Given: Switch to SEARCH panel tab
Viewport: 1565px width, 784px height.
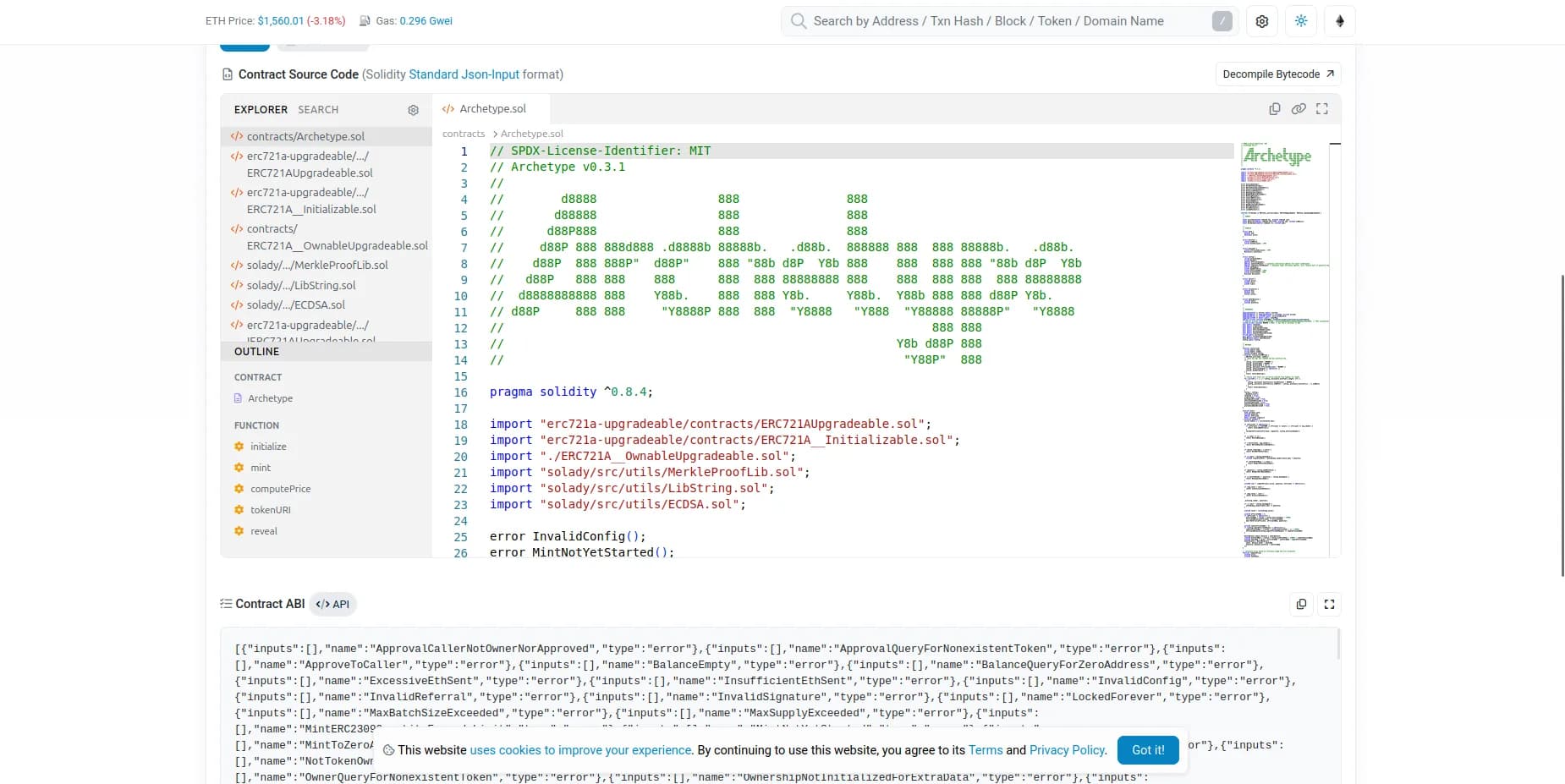Looking at the screenshot, I should (x=318, y=110).
